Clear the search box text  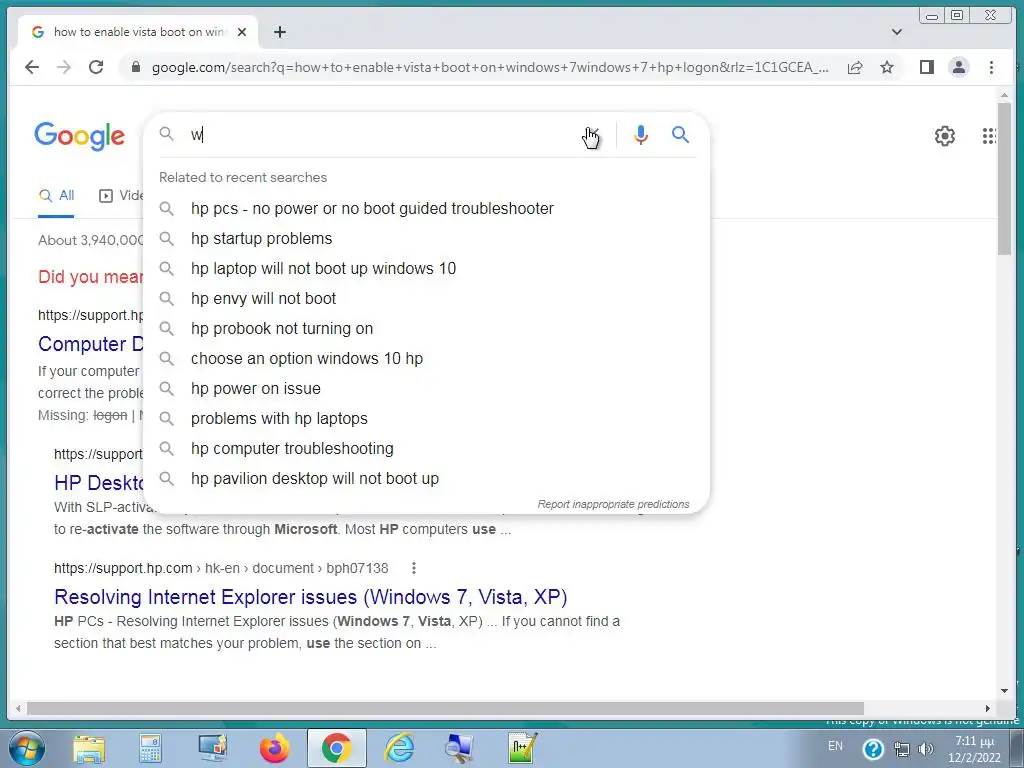pyautogui.click(x=592, y=135)
